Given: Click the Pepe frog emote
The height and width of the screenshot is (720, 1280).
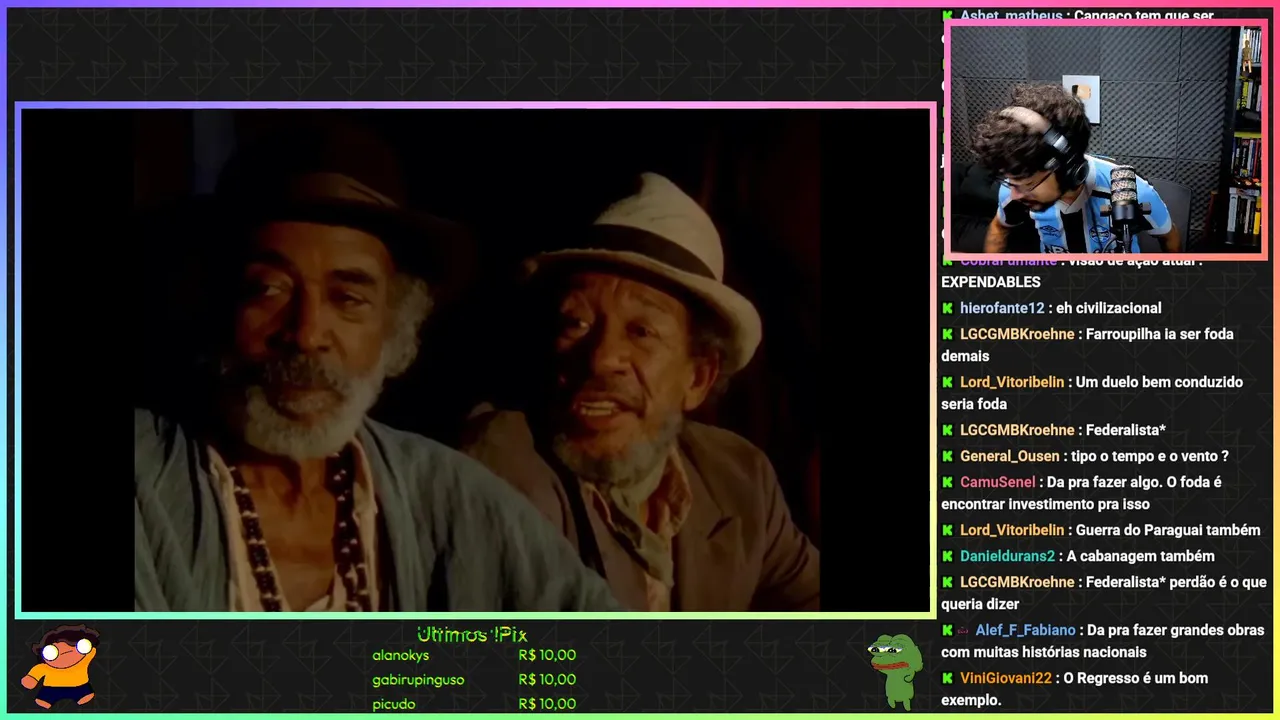Looking at the screenshot, I should coord(895,670).
